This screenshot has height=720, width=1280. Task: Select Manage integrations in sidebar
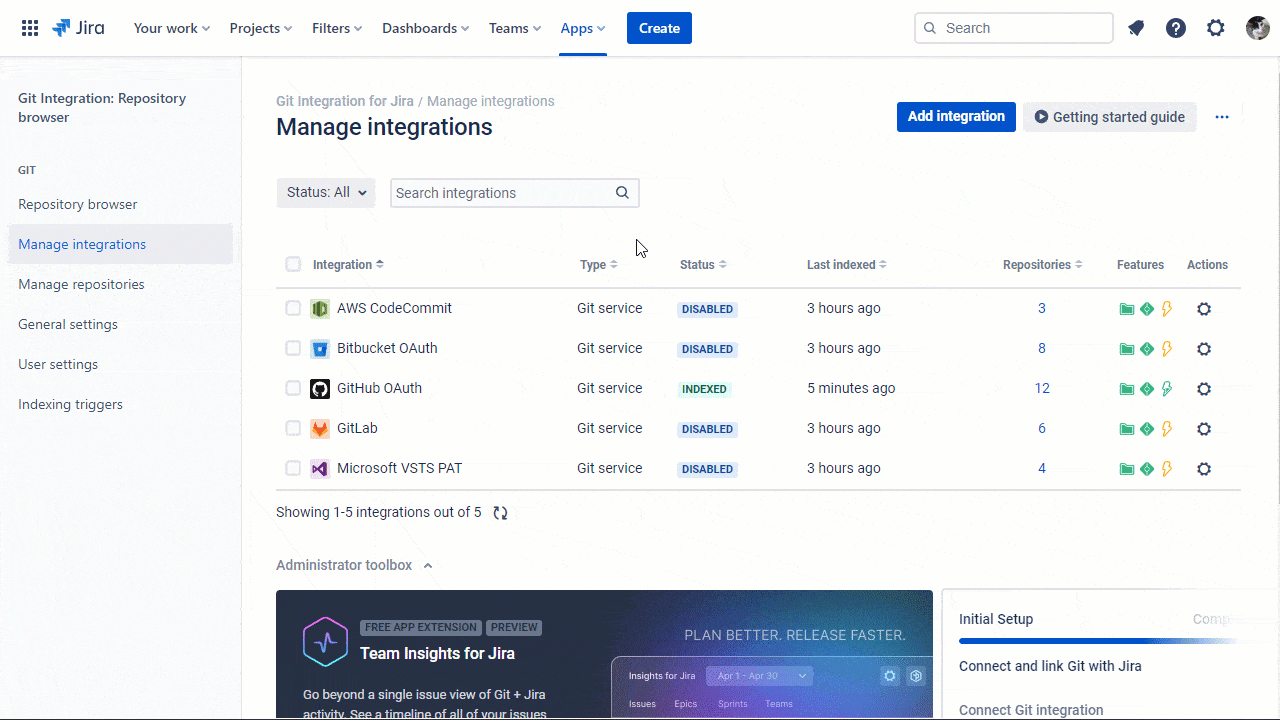[120, 244]
